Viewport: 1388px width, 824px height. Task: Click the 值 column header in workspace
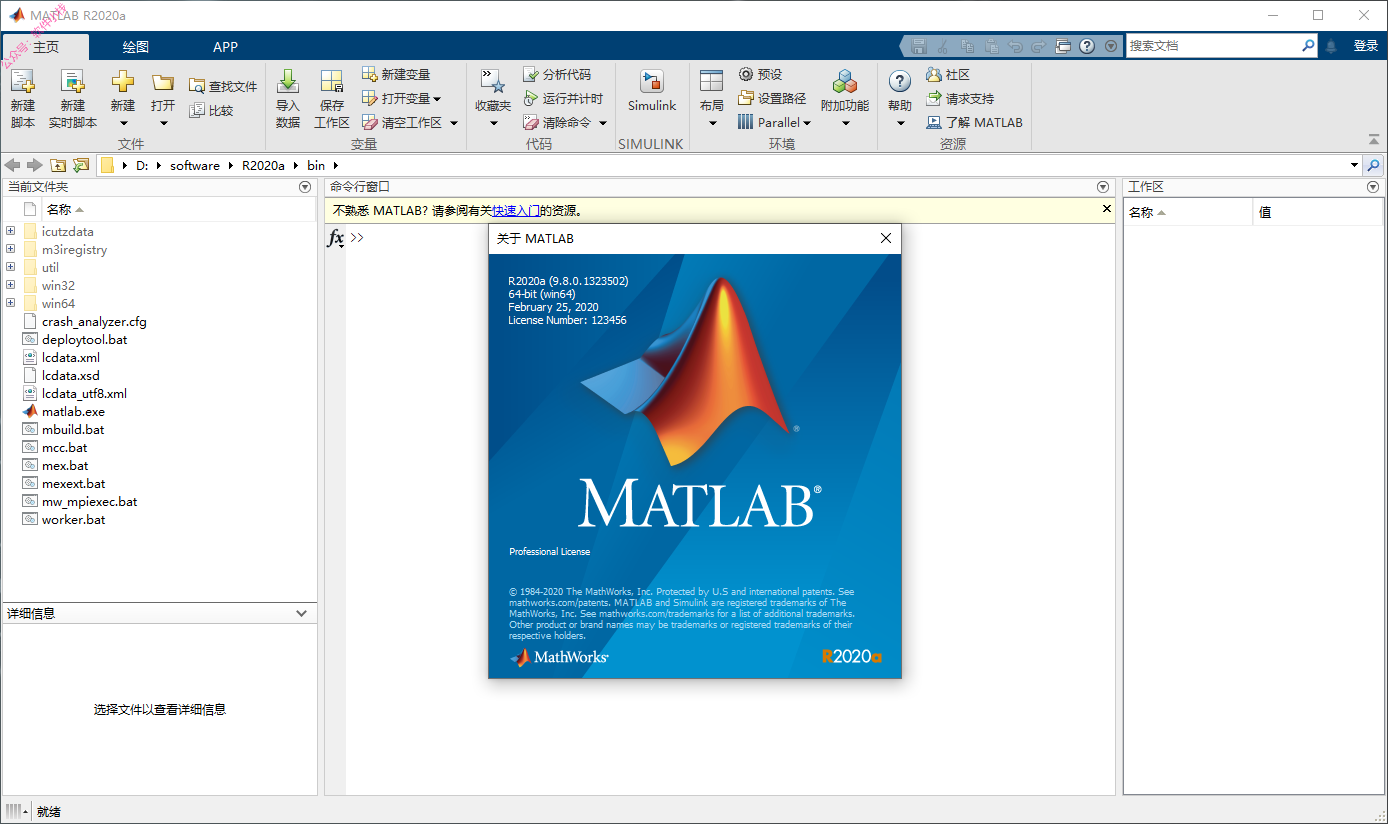point(1318,212)
